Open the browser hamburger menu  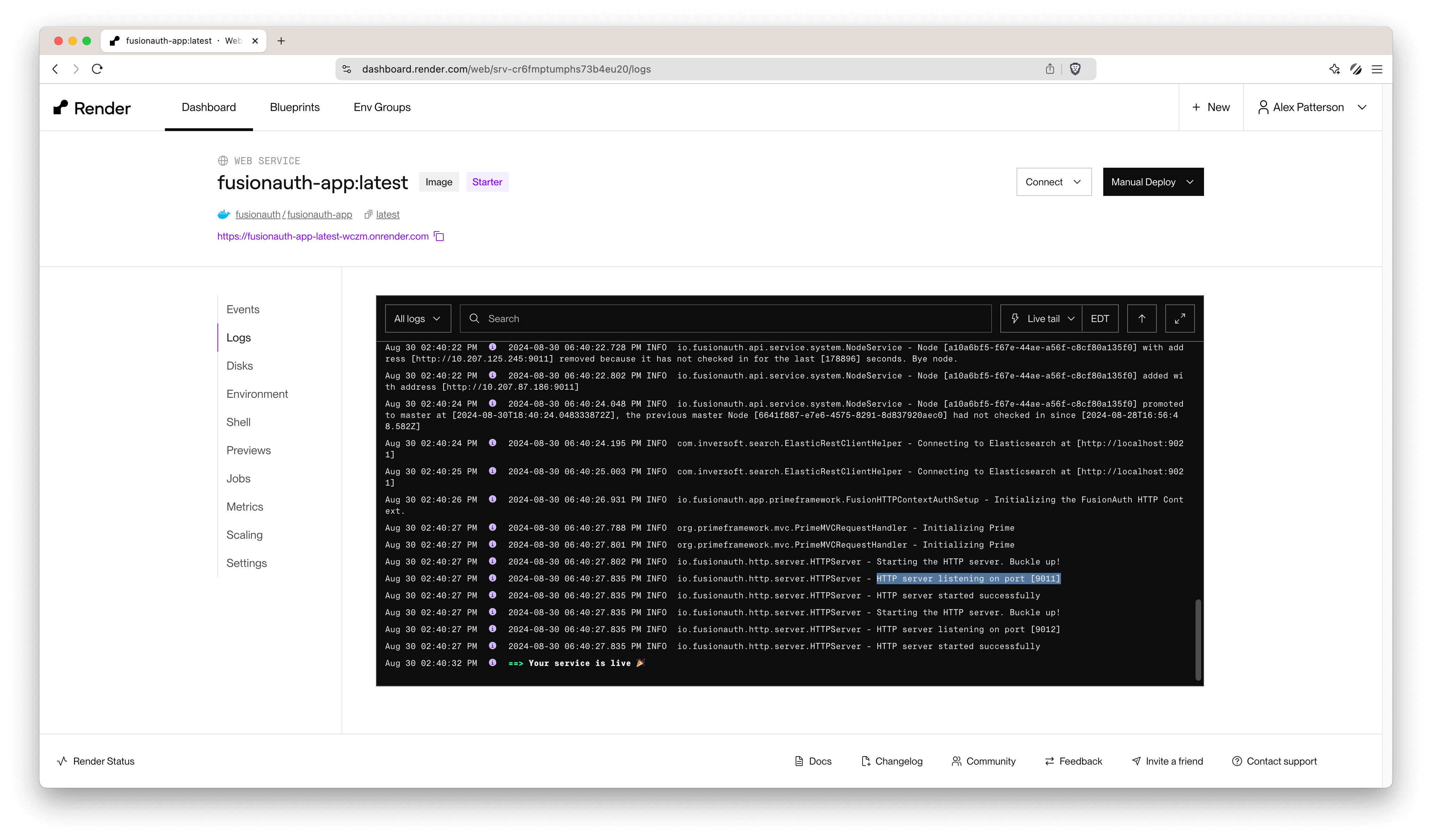pyautogui.click(x=1377, y=69)
